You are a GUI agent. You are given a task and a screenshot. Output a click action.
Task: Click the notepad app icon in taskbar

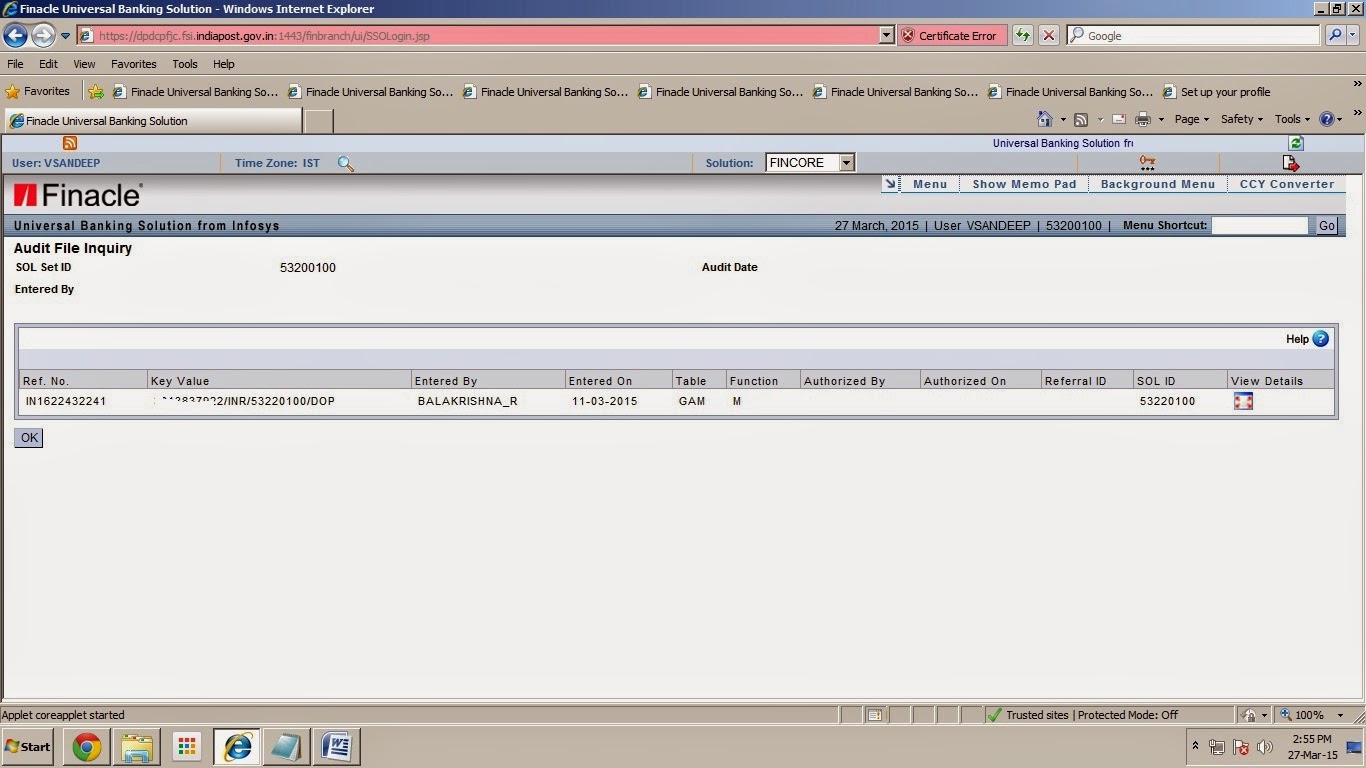[287, 746]
